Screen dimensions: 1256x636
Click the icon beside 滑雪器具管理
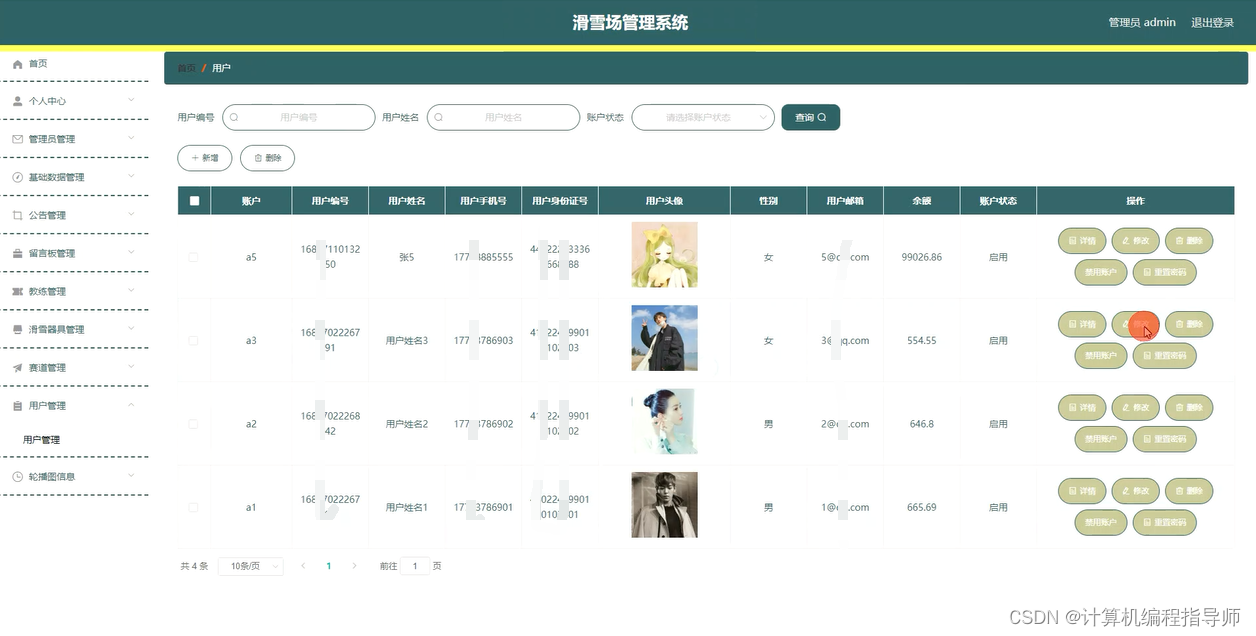[17, 329]
